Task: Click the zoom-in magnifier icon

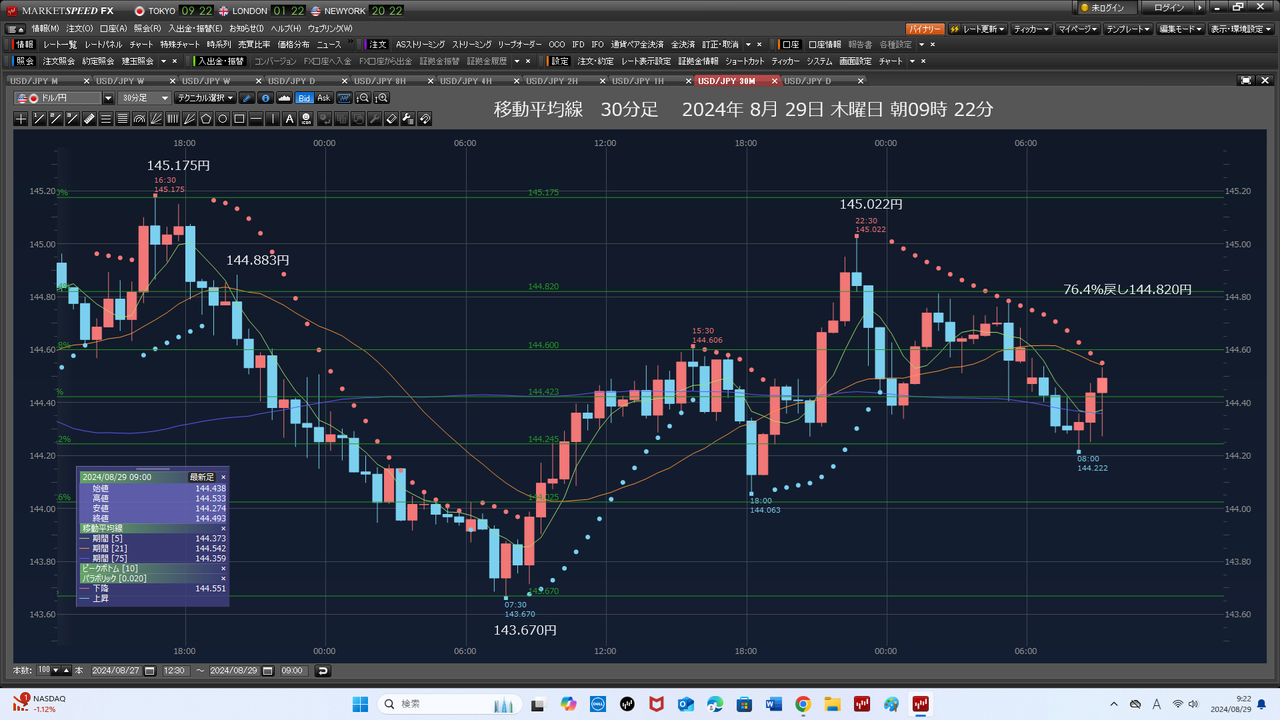Action: [381, 98]
